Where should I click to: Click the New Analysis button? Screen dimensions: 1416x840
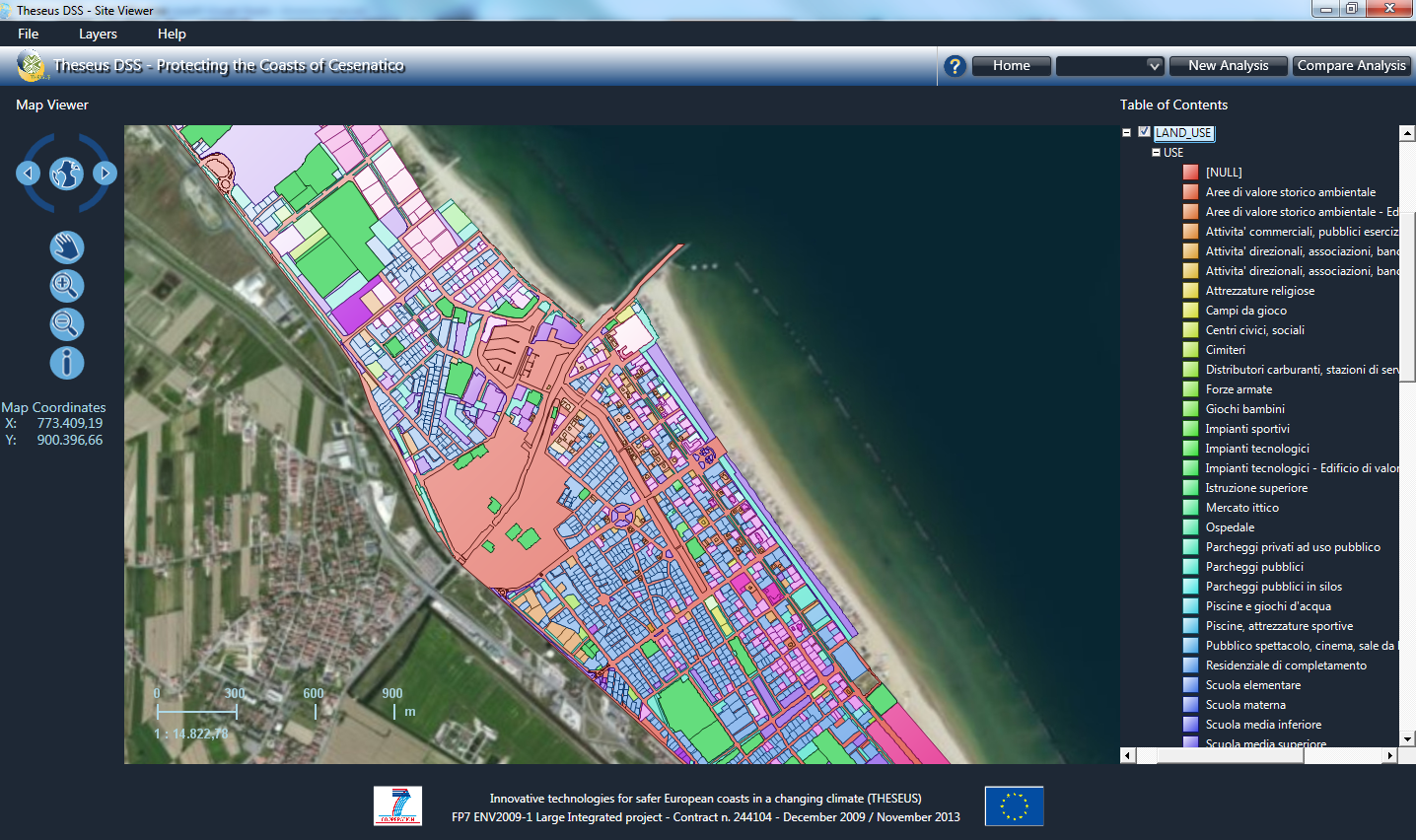1229,66
